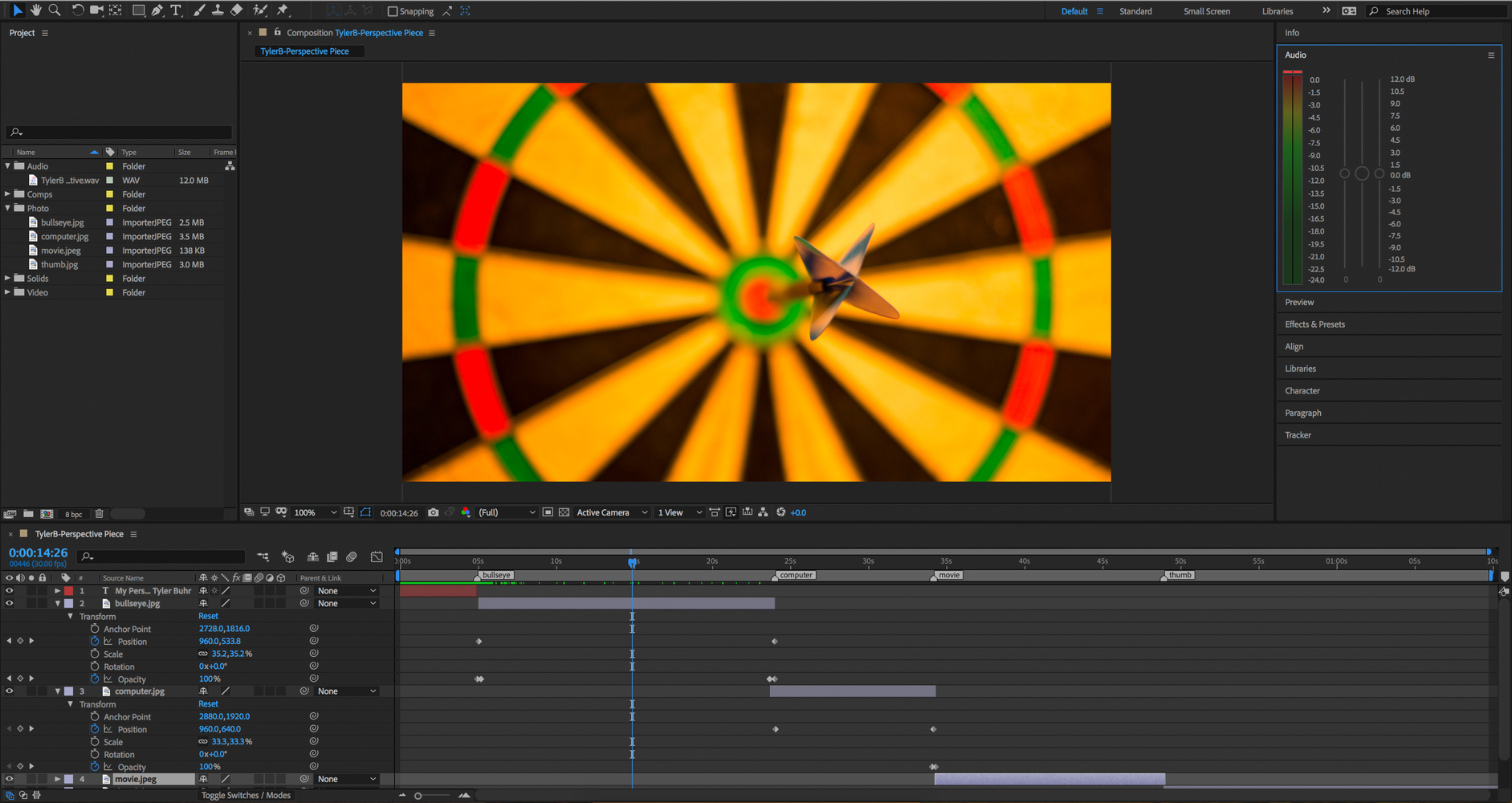Open the Character panel

(x=1302, y=391)
